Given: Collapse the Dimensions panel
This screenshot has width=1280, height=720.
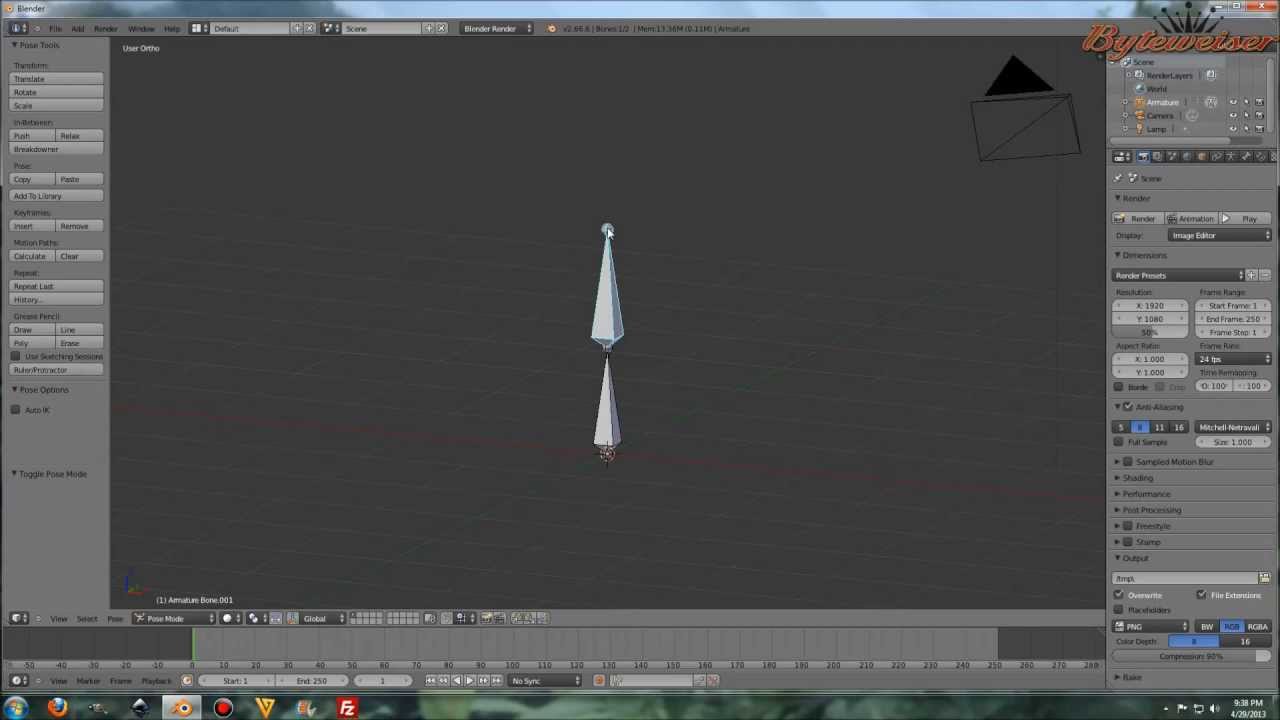Looking at the screenshot, I should point(1144,256).
